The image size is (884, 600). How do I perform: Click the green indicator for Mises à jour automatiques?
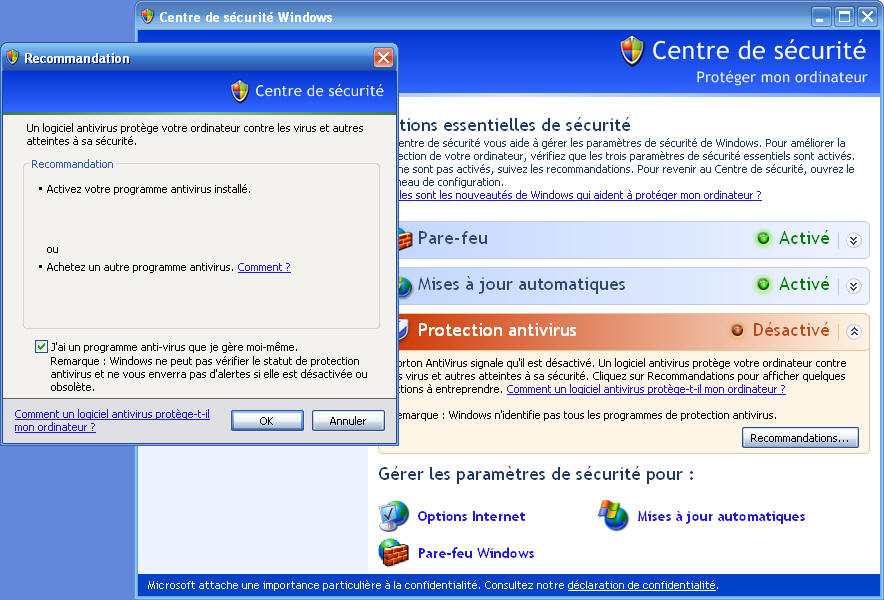[x=764, y=285]
